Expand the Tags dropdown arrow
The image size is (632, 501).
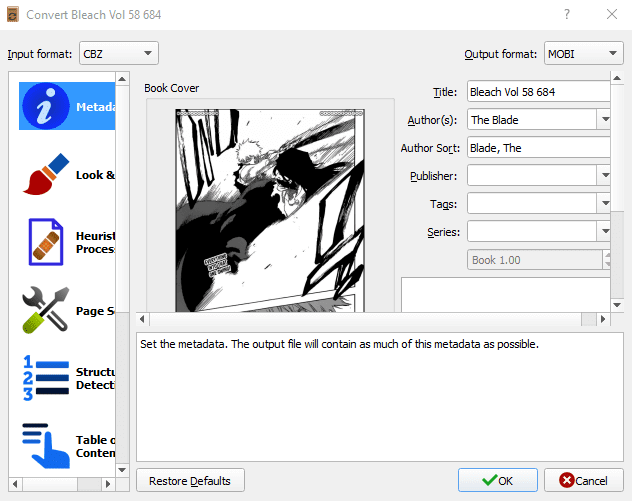tap(605, 203)
